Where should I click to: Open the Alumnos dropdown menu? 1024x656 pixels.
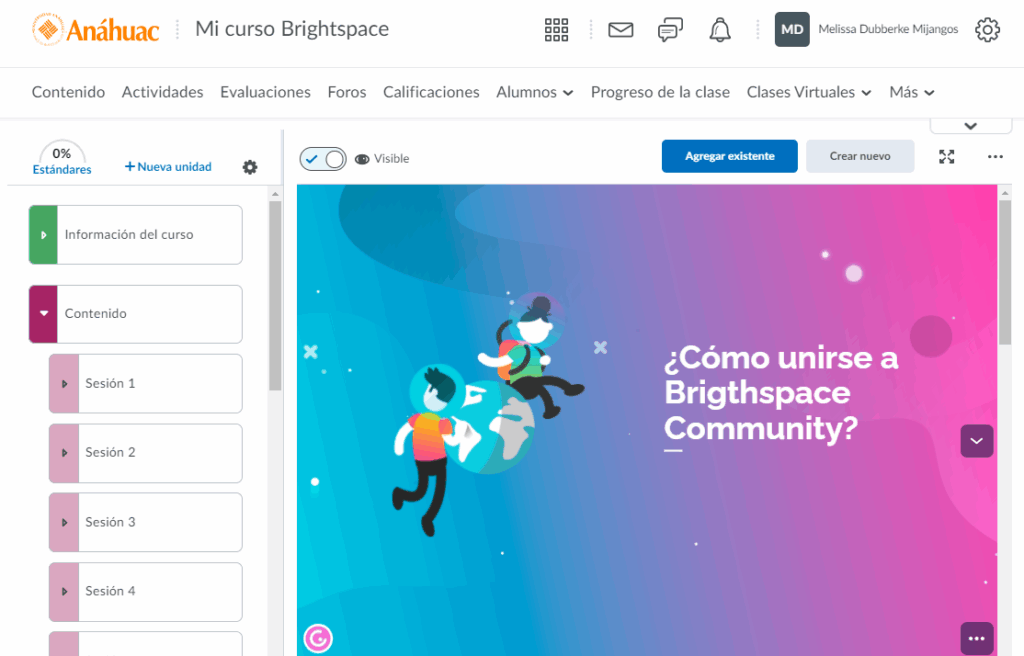click(535, 92)
